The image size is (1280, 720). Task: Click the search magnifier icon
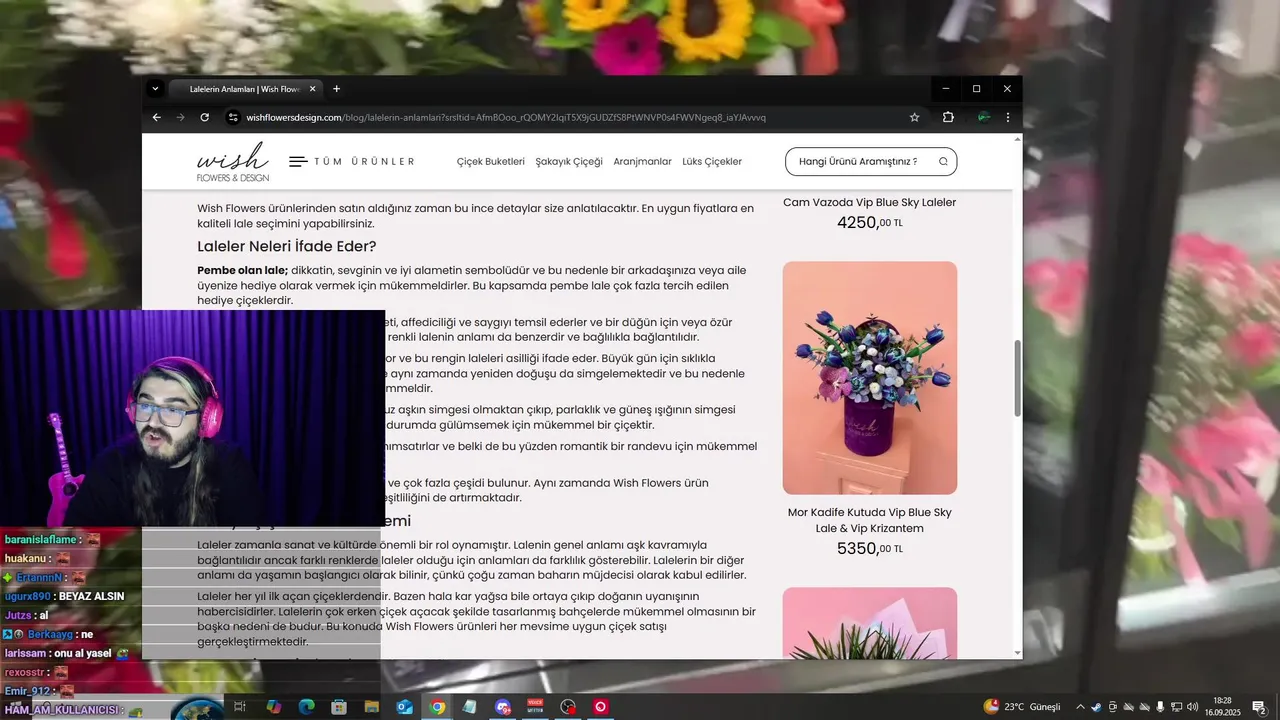pyautogui.click(x=942, y=161)
